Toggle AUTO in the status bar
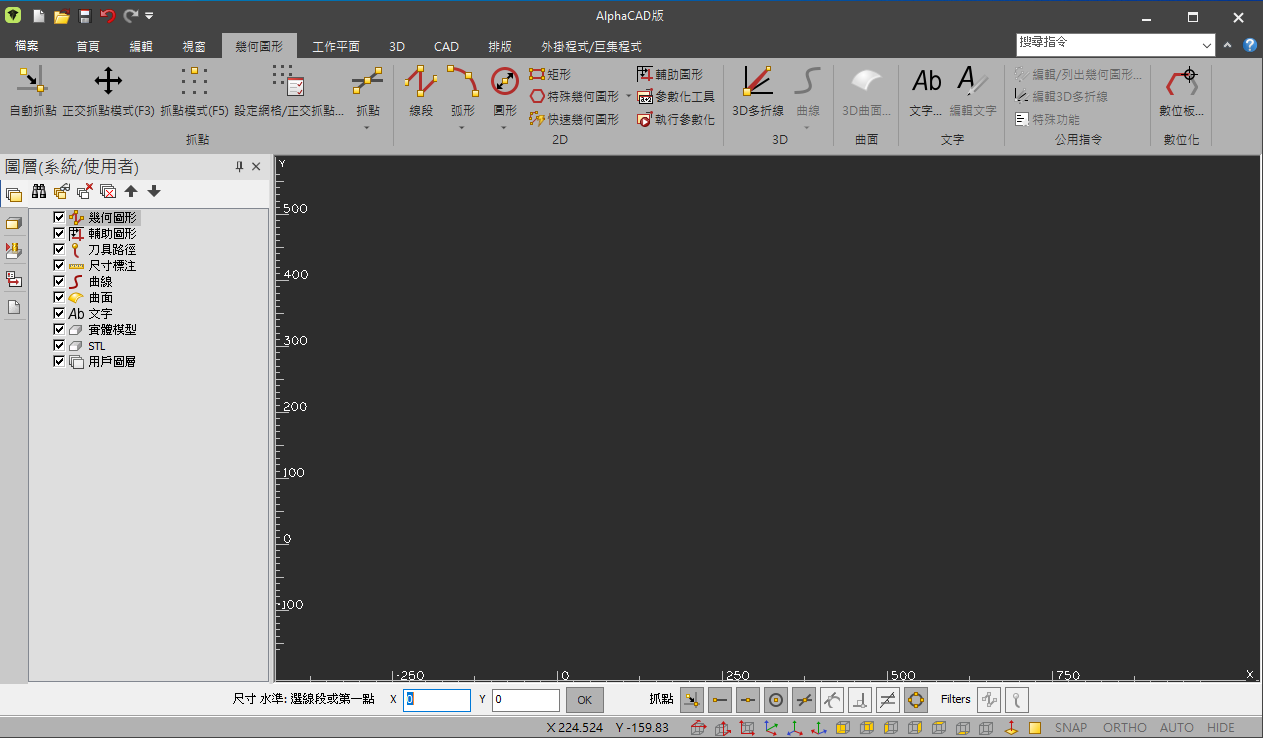The height and width of the screenshot is (738, 1263). coord(1177,728)
